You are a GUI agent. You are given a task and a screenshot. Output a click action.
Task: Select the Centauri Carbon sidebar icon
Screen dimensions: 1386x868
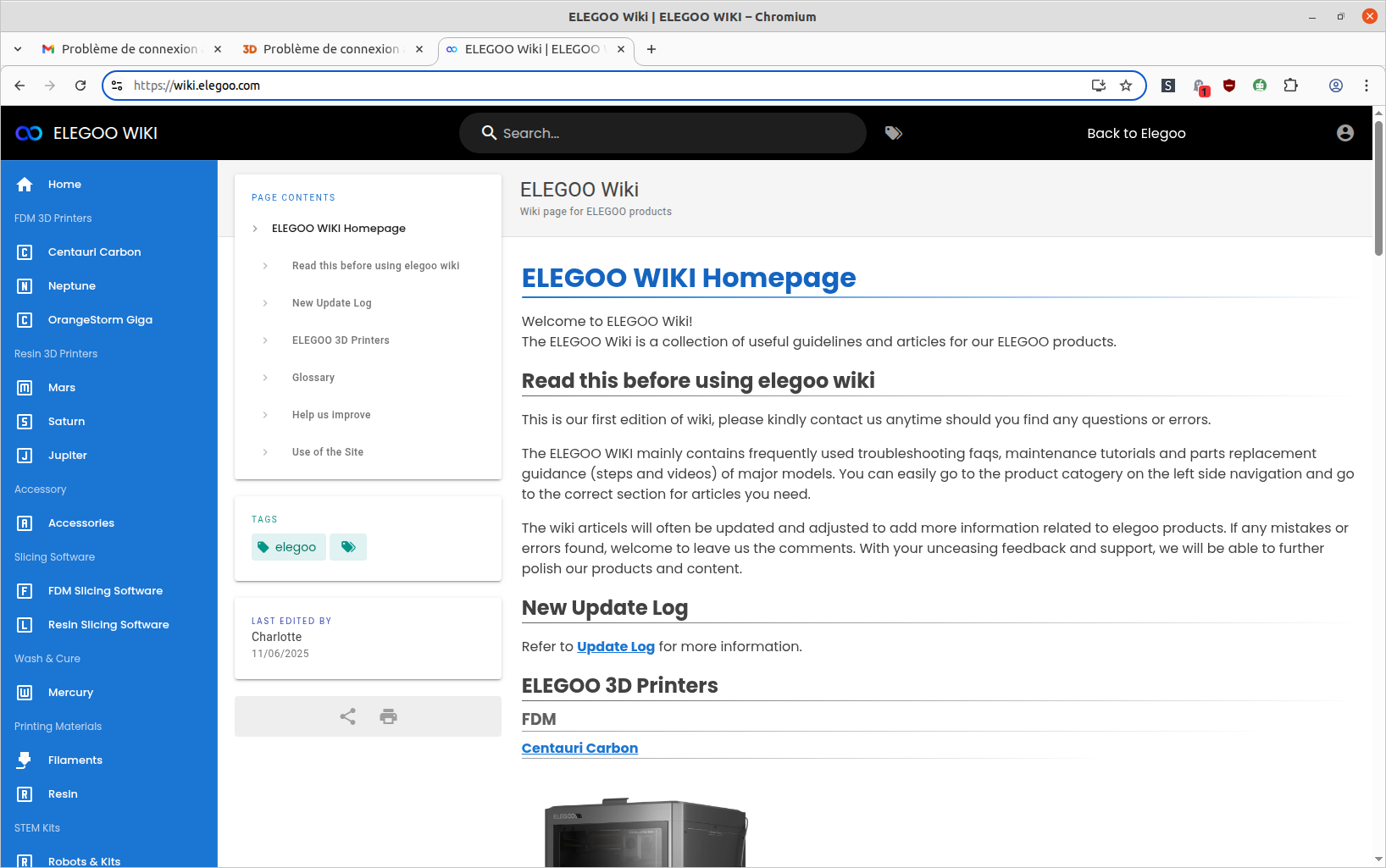(25, 252)
